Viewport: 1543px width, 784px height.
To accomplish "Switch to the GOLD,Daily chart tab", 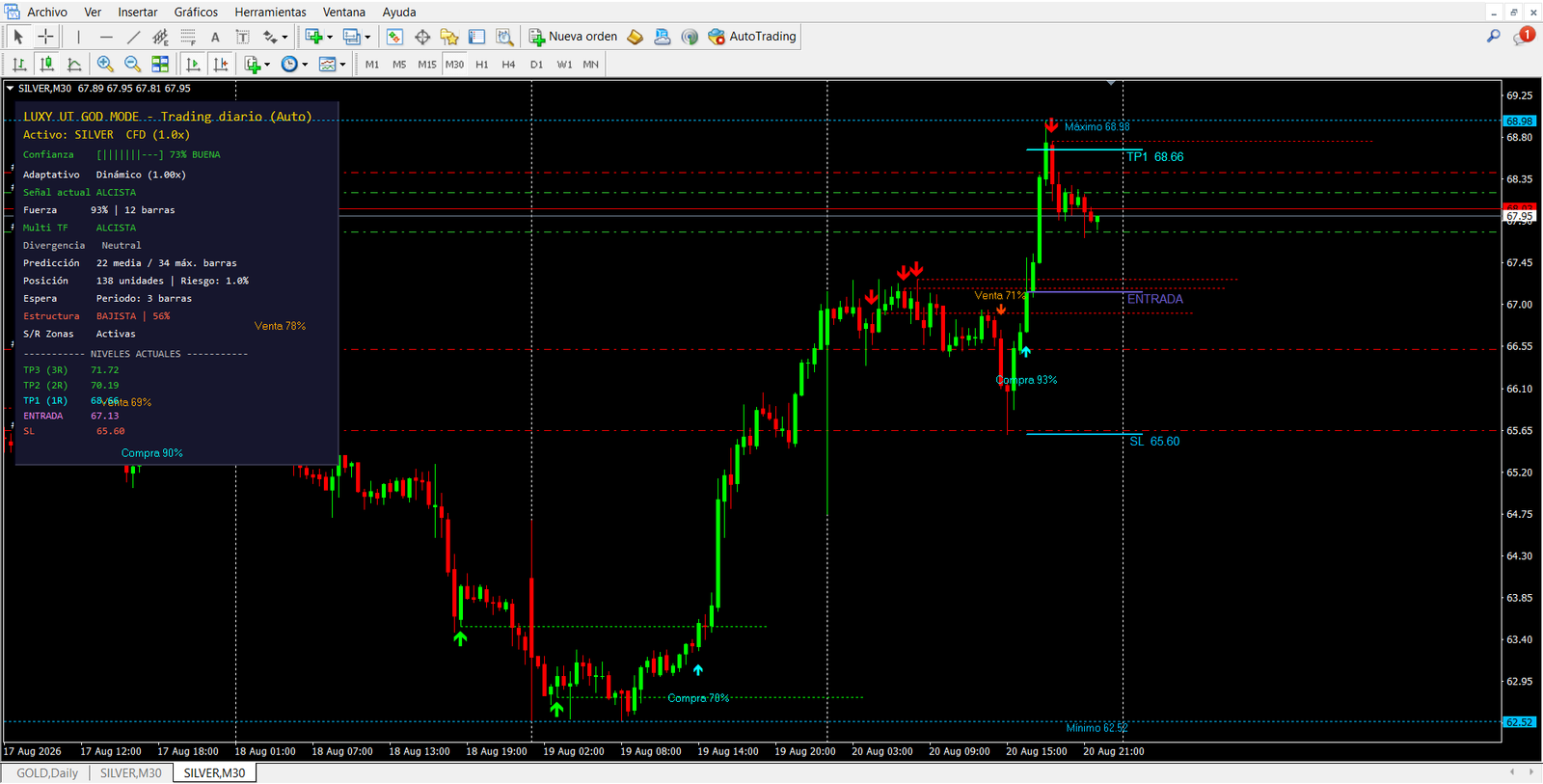I will click(47, 773).
